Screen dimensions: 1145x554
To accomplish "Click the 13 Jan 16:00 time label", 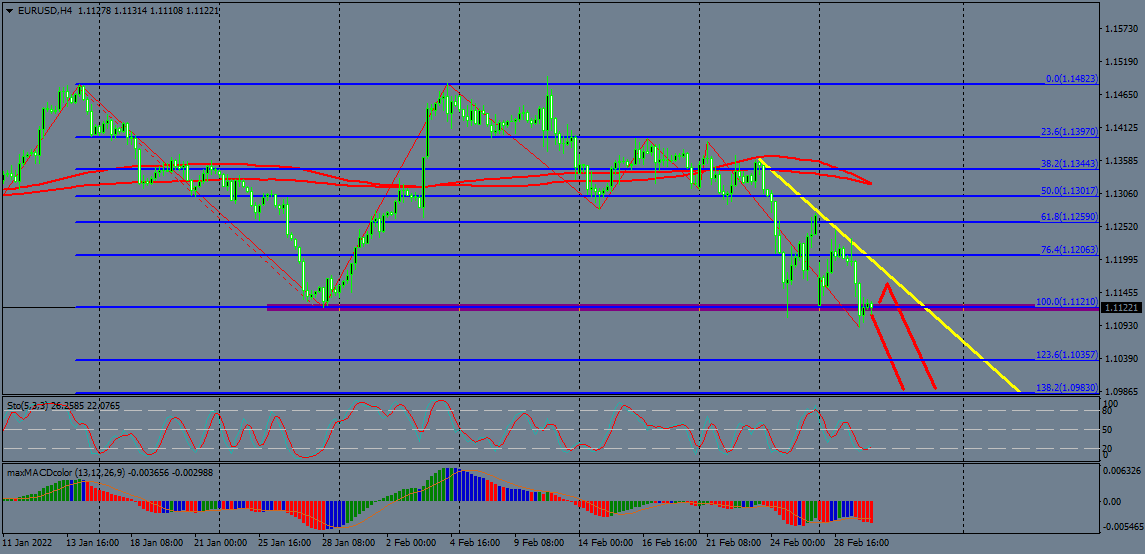I will pos(91,543).
